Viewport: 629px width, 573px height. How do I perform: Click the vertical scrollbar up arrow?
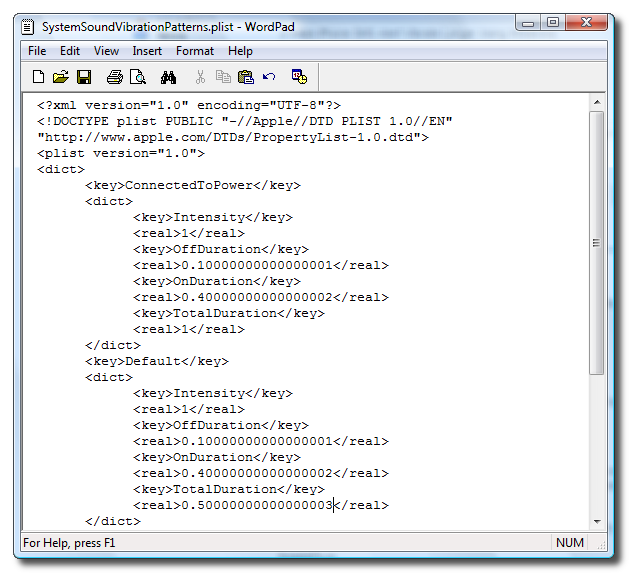597,102
